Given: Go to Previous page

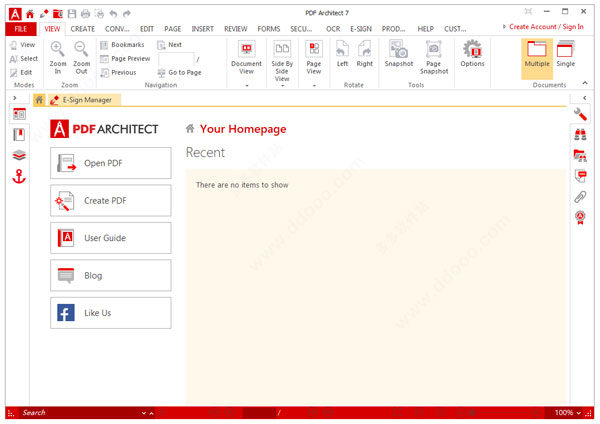Looking at the screenshot, I should 118,72.
